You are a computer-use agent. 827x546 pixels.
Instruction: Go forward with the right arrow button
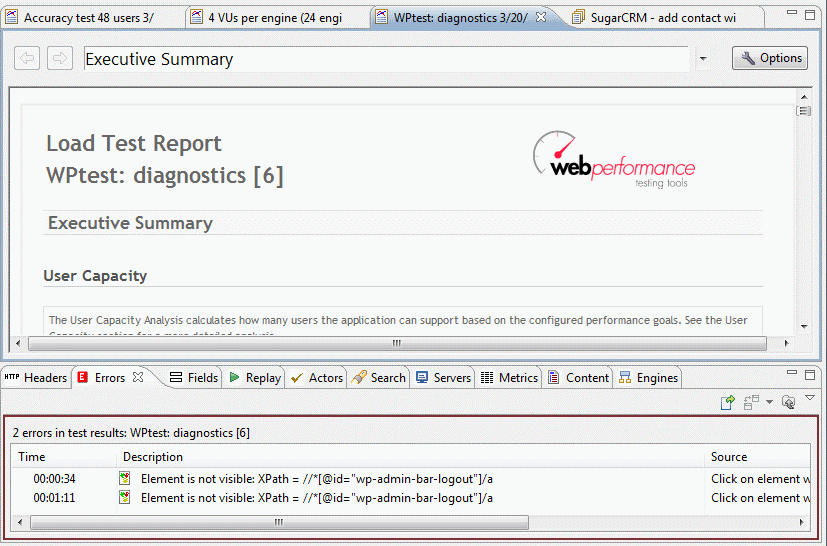point(60,58)
